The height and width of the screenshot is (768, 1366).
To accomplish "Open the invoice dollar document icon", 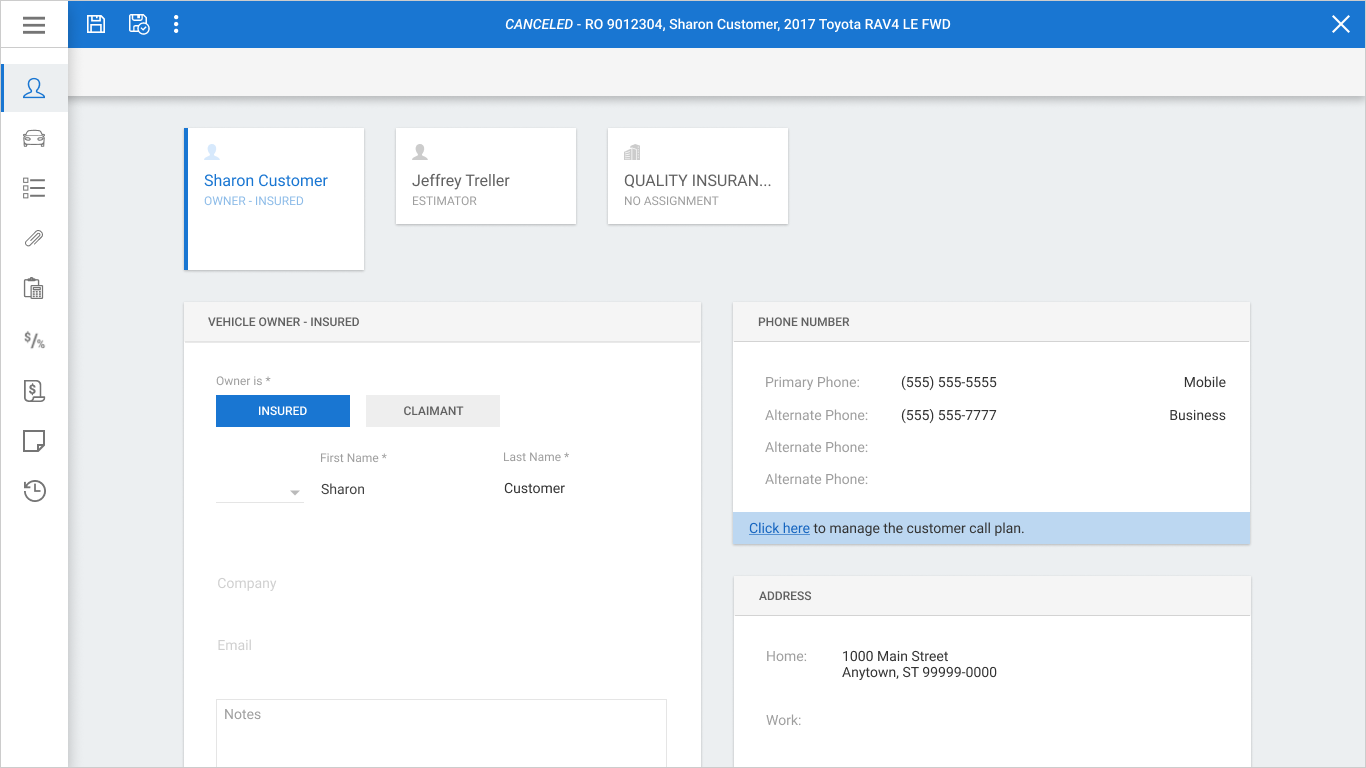I will click(x=34, y=391).
